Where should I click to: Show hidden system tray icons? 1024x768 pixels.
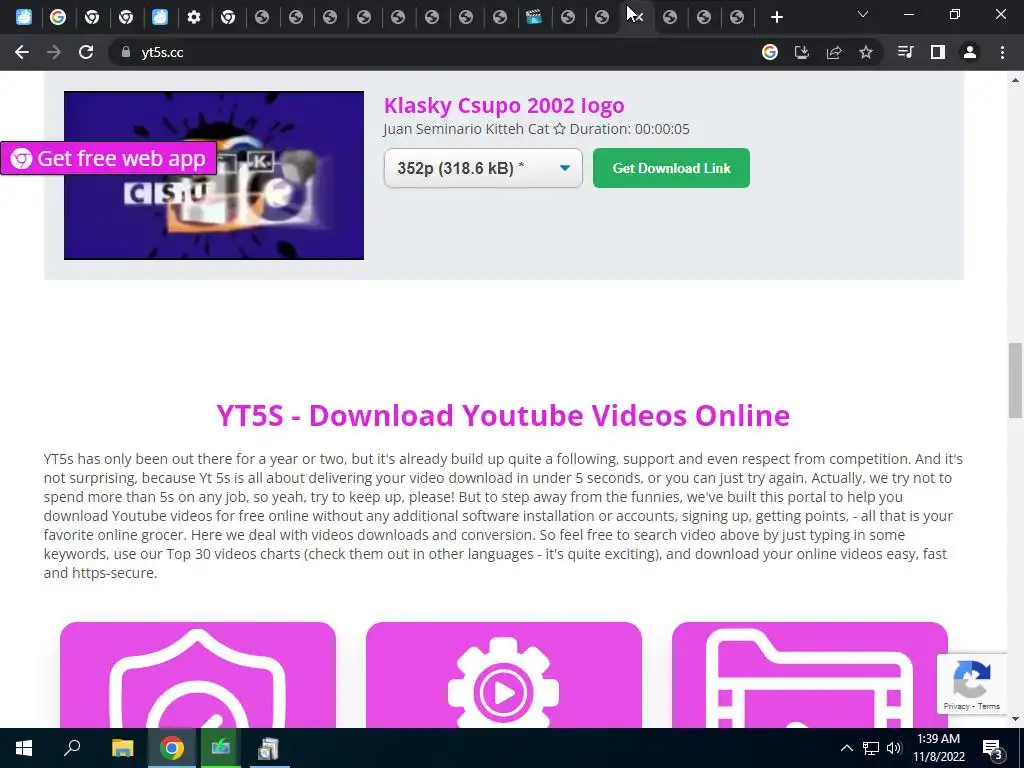click(x=846, y=748)
